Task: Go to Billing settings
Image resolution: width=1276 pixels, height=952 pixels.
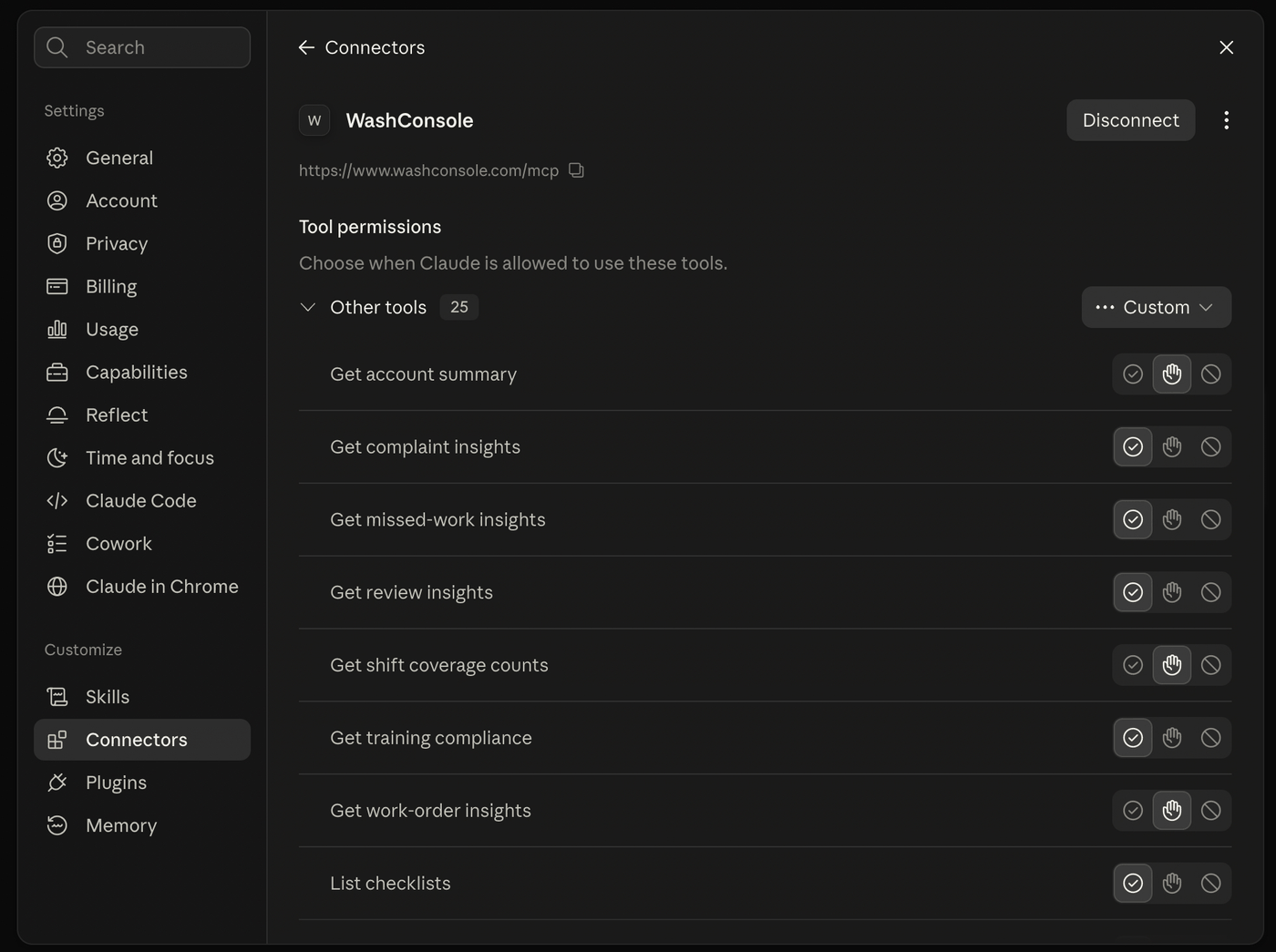Action: (142, 286)
